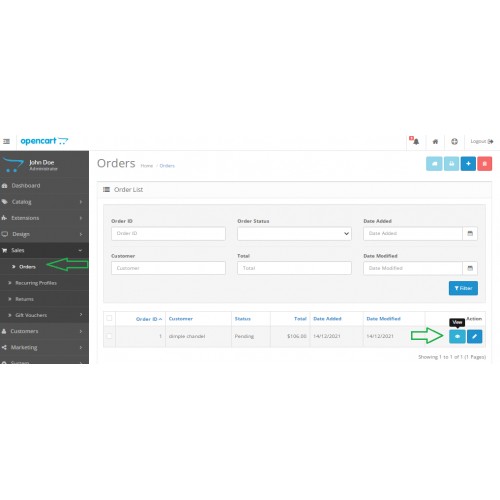Open the storefront home icon in the header

click(435, 142)
